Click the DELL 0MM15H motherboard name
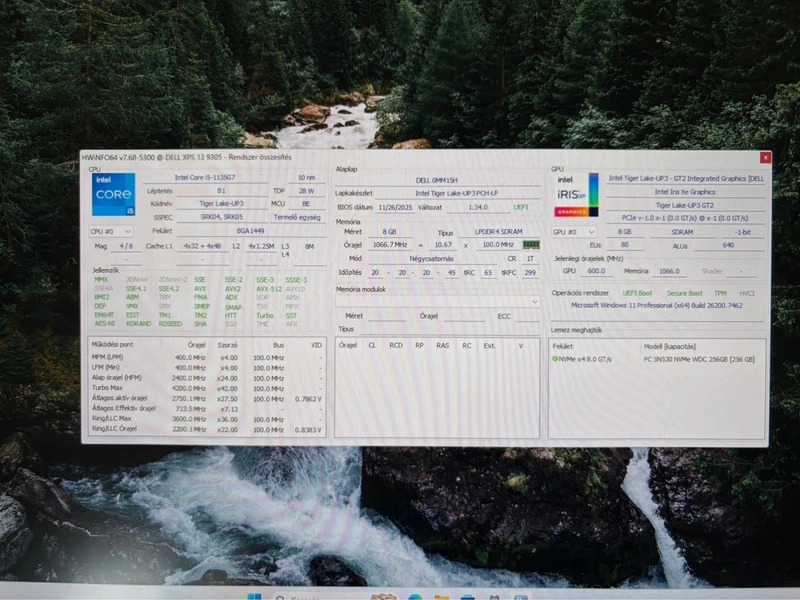800x600 pixels. 436,180
